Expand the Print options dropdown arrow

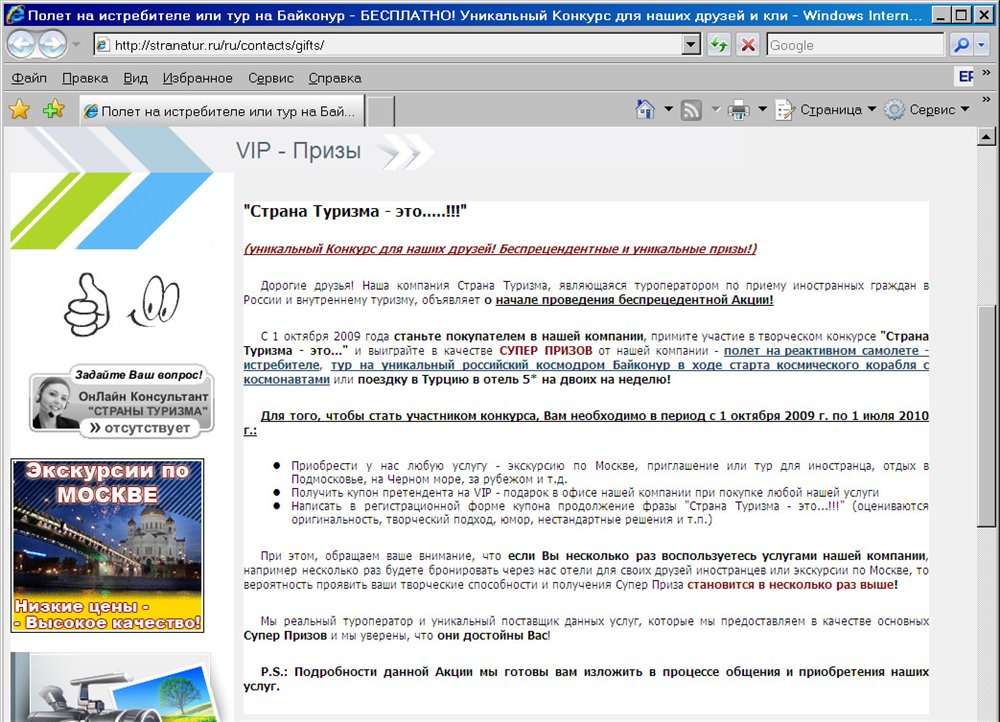tap(762, 110)
